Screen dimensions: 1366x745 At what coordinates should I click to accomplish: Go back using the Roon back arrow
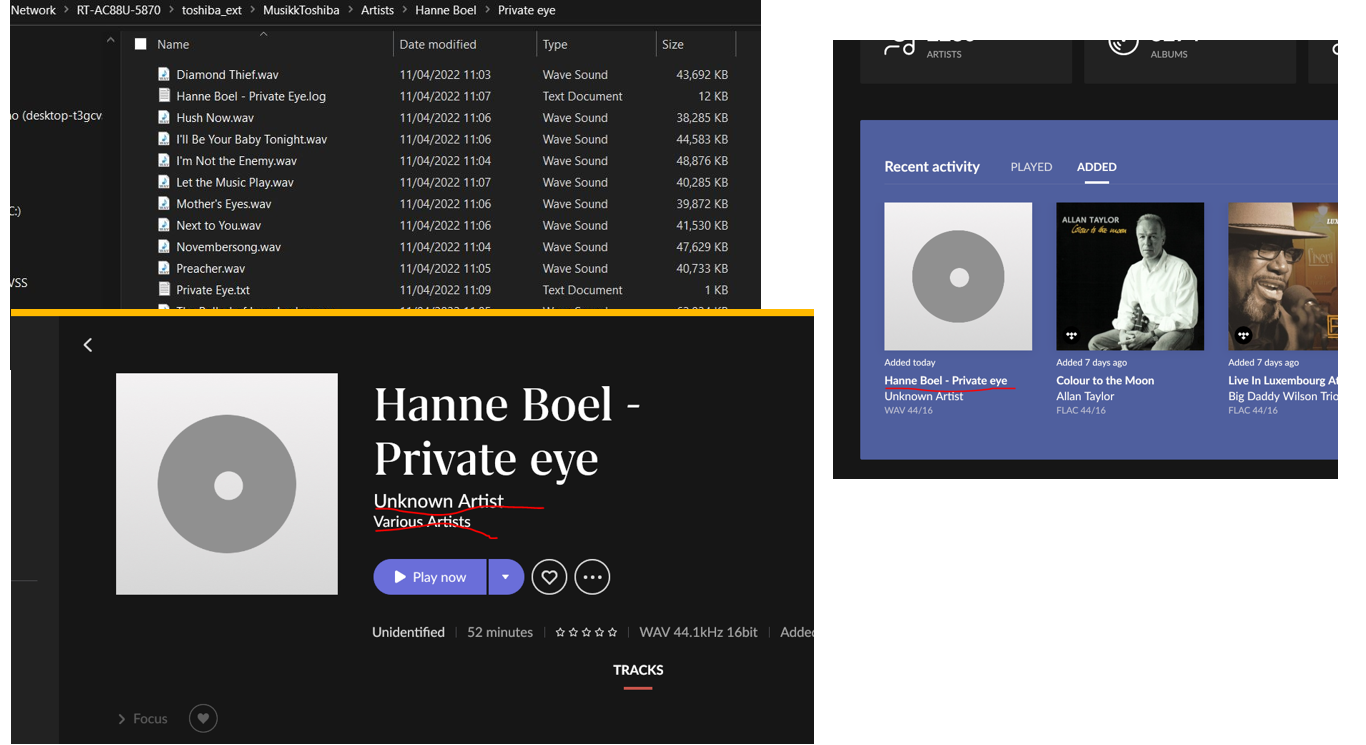(x=88, y=345)
